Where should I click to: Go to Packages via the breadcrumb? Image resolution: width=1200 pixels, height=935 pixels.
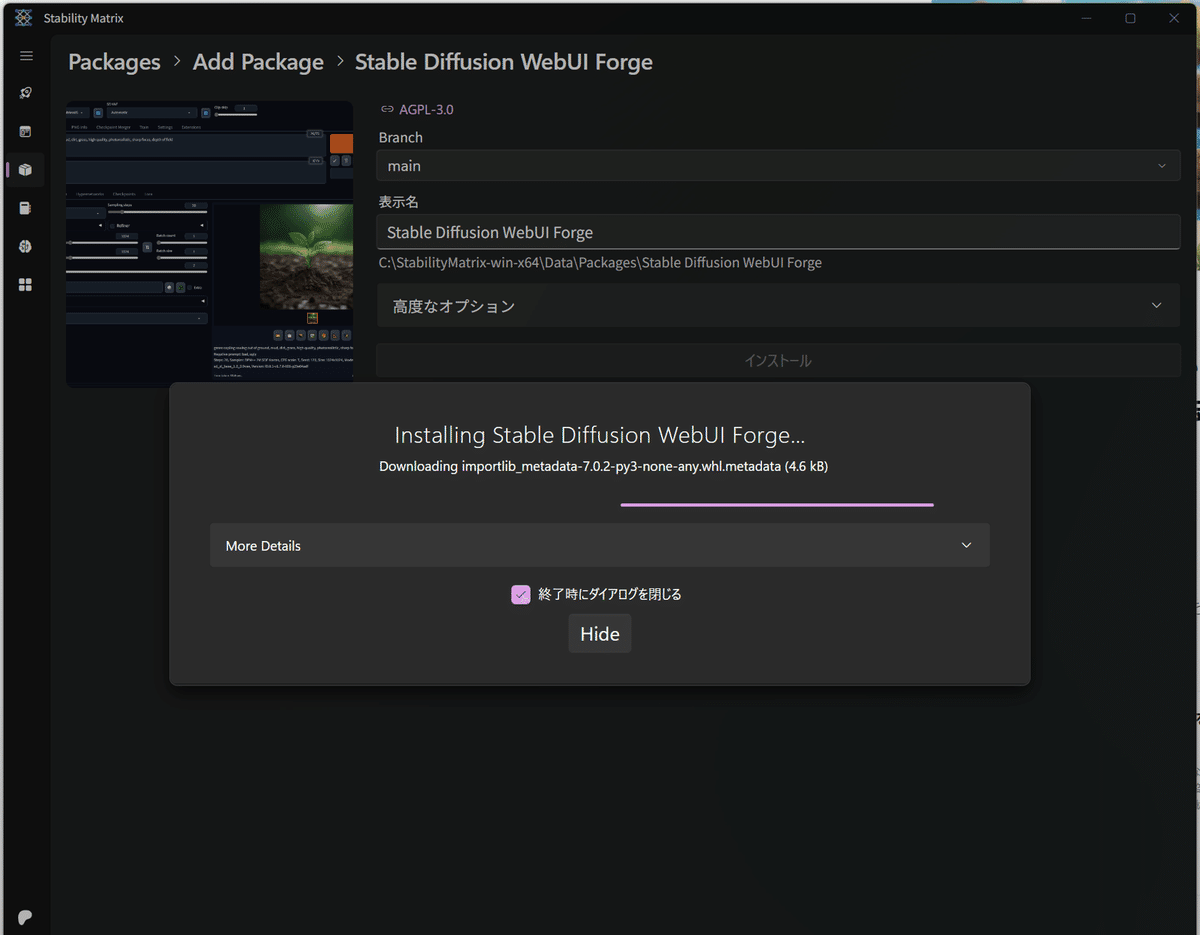click(113, 62)
